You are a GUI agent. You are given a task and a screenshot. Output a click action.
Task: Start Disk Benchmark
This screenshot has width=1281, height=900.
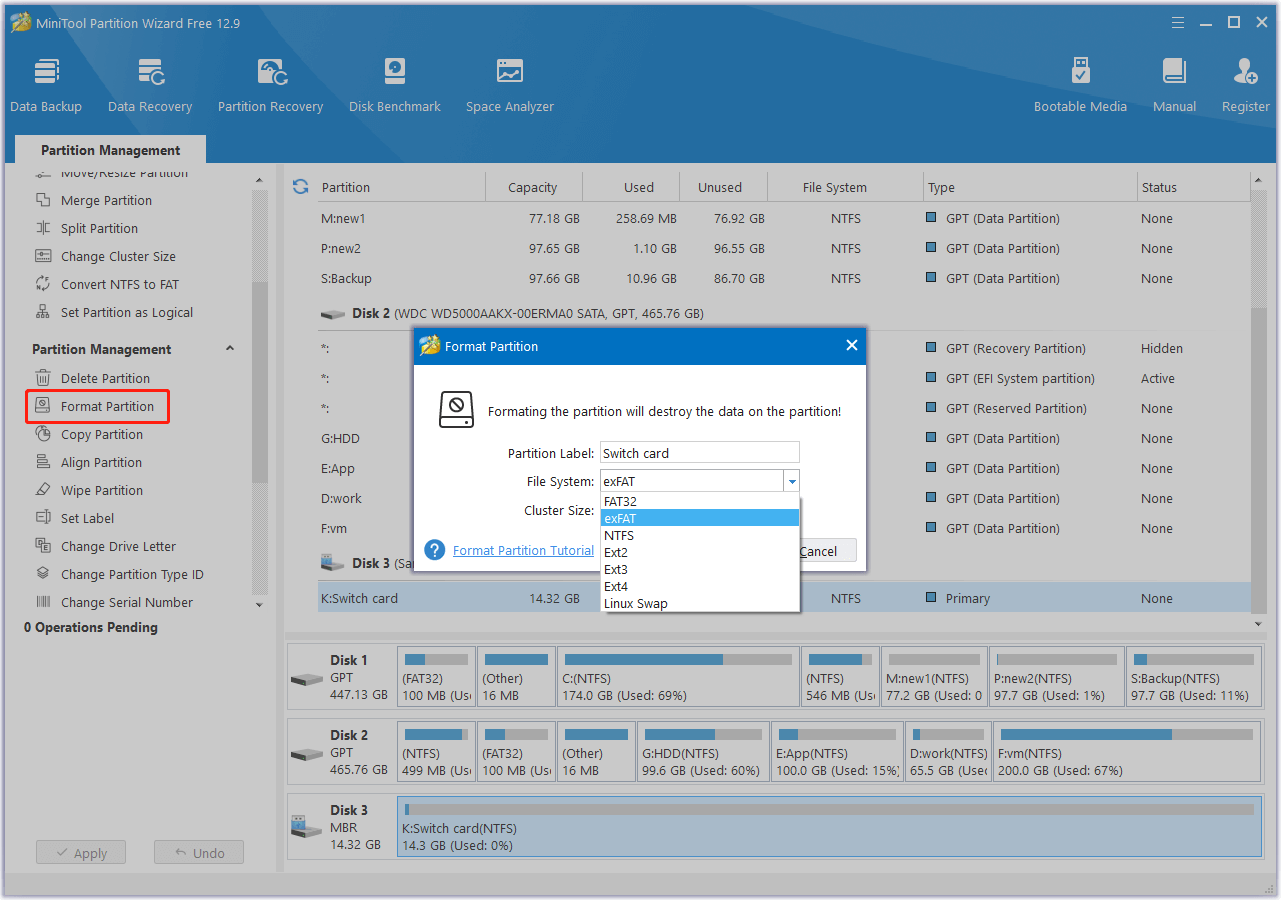tap(394, 82)
